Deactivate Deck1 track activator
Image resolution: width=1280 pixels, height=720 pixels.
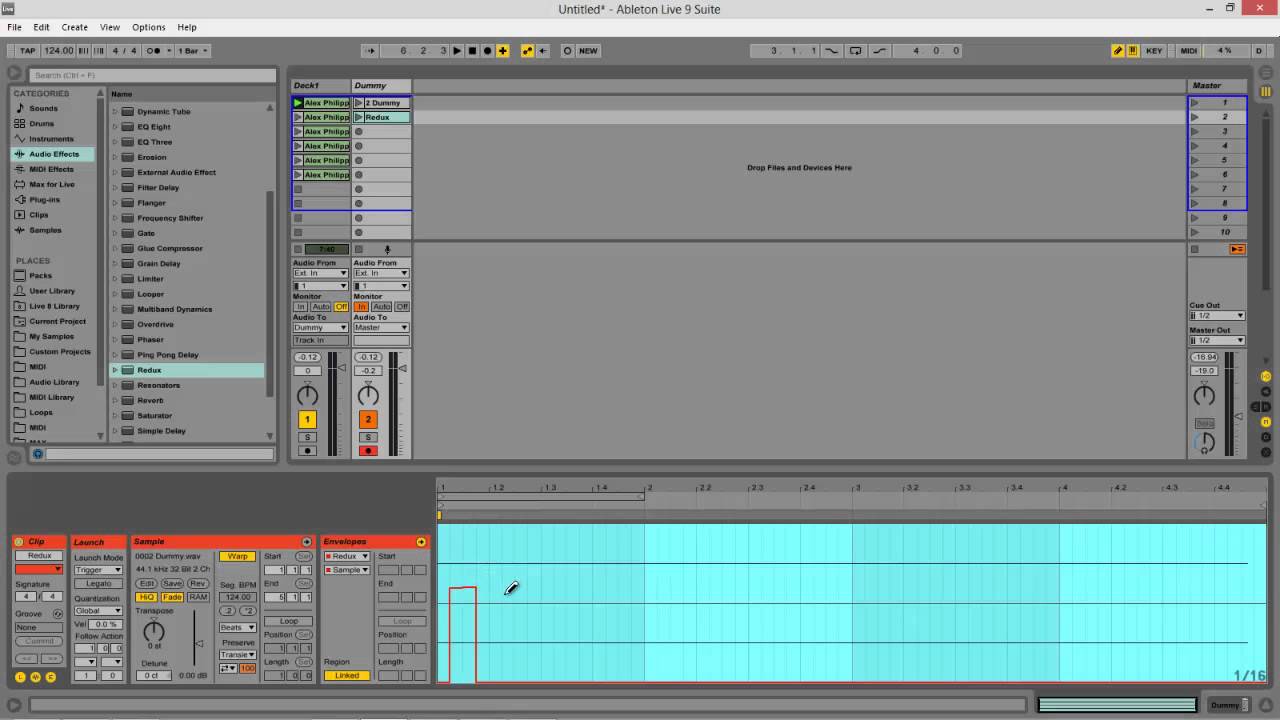coord(307,420)
